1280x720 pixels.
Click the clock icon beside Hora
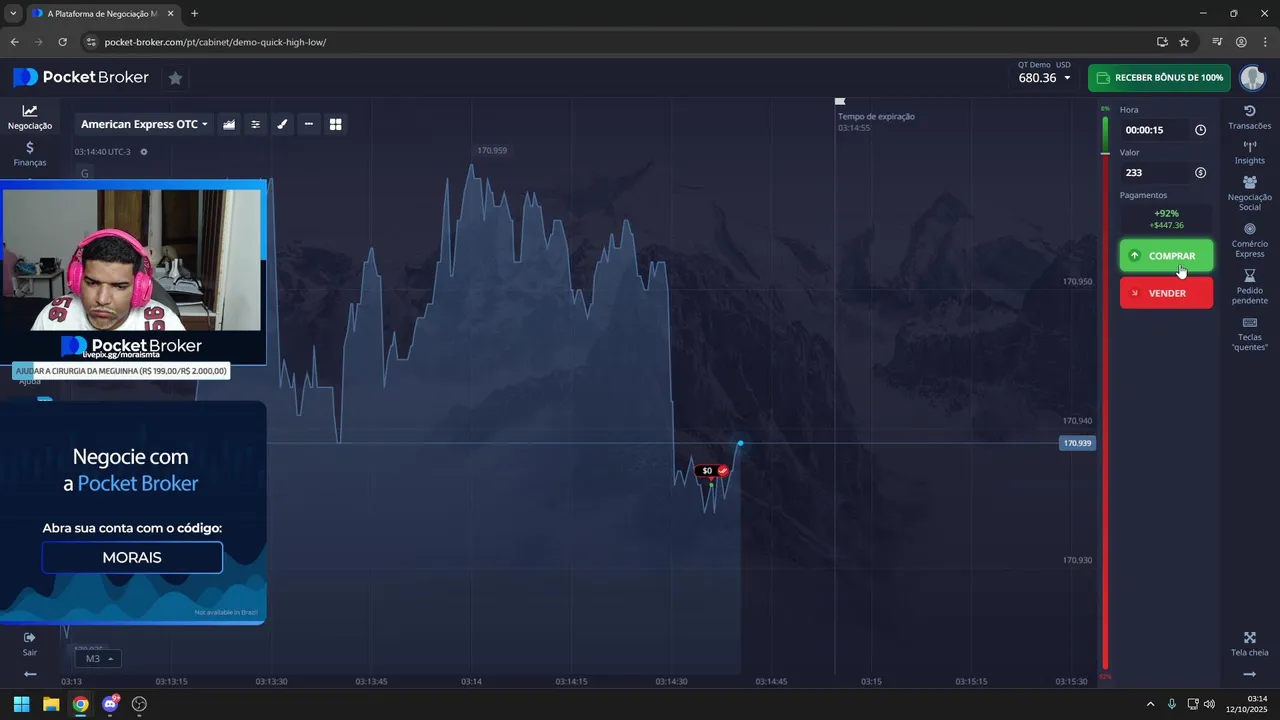pos(1200,130)
